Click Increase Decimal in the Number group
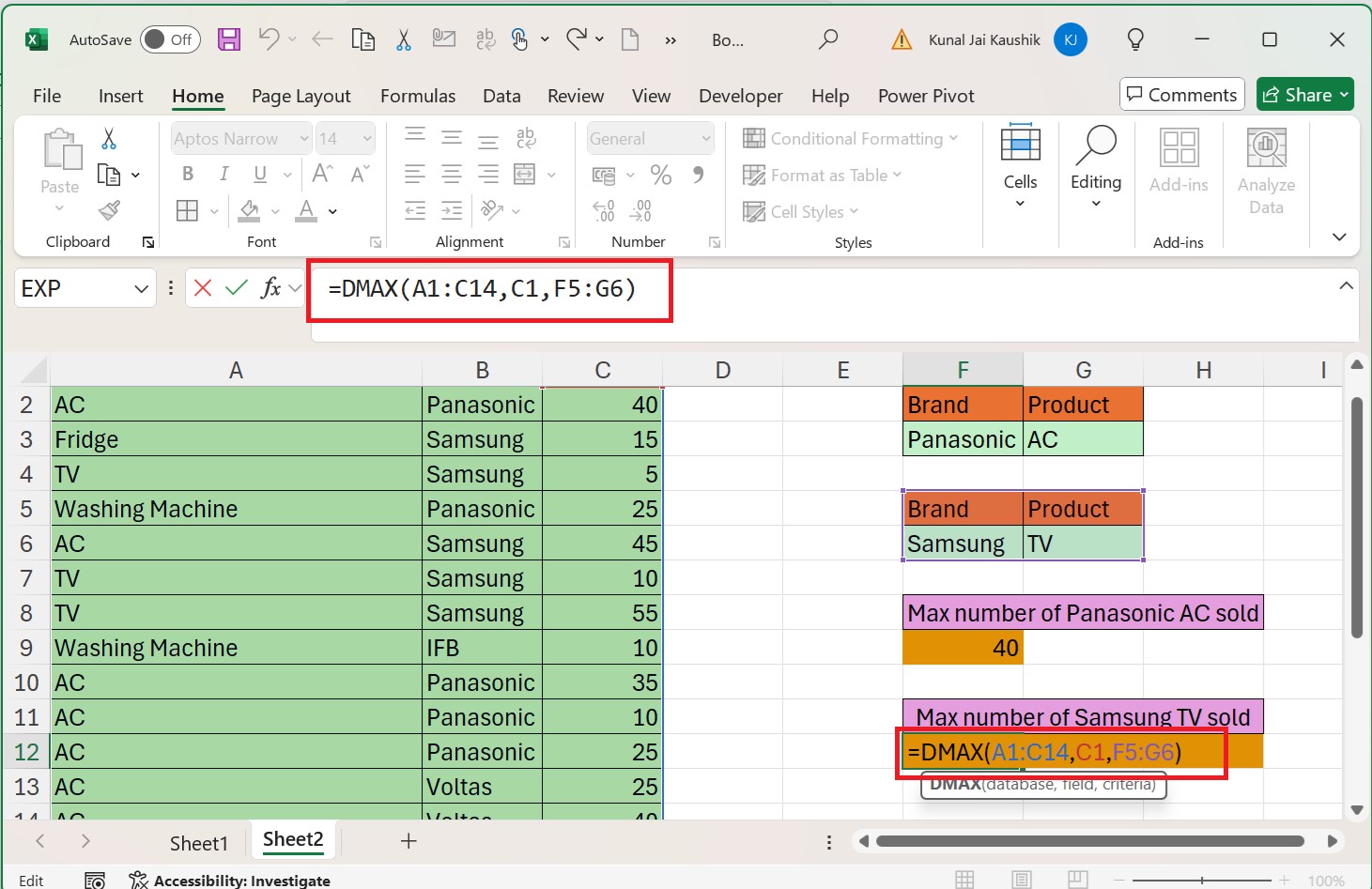This screenshot has height=889, width=1372. click(x=604, y=210)
